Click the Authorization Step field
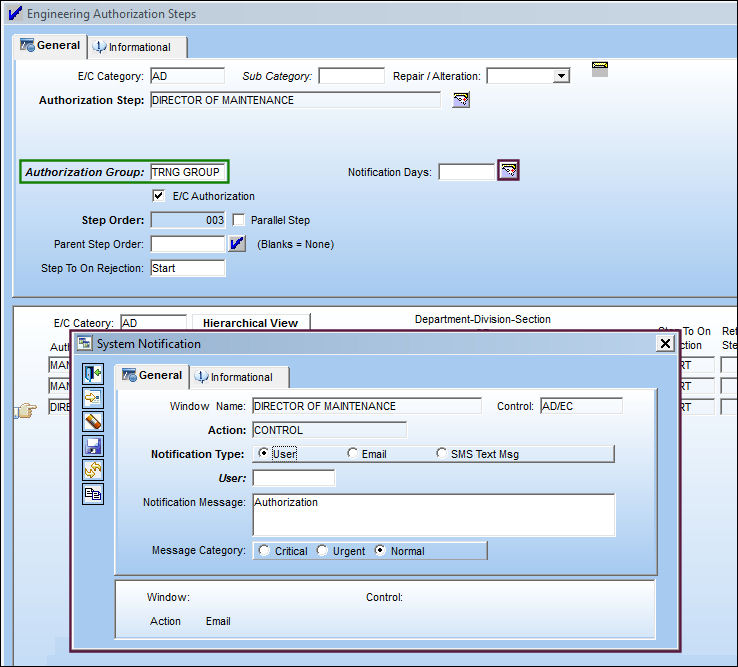Viewport: 738px width, 667px height. 296,100
